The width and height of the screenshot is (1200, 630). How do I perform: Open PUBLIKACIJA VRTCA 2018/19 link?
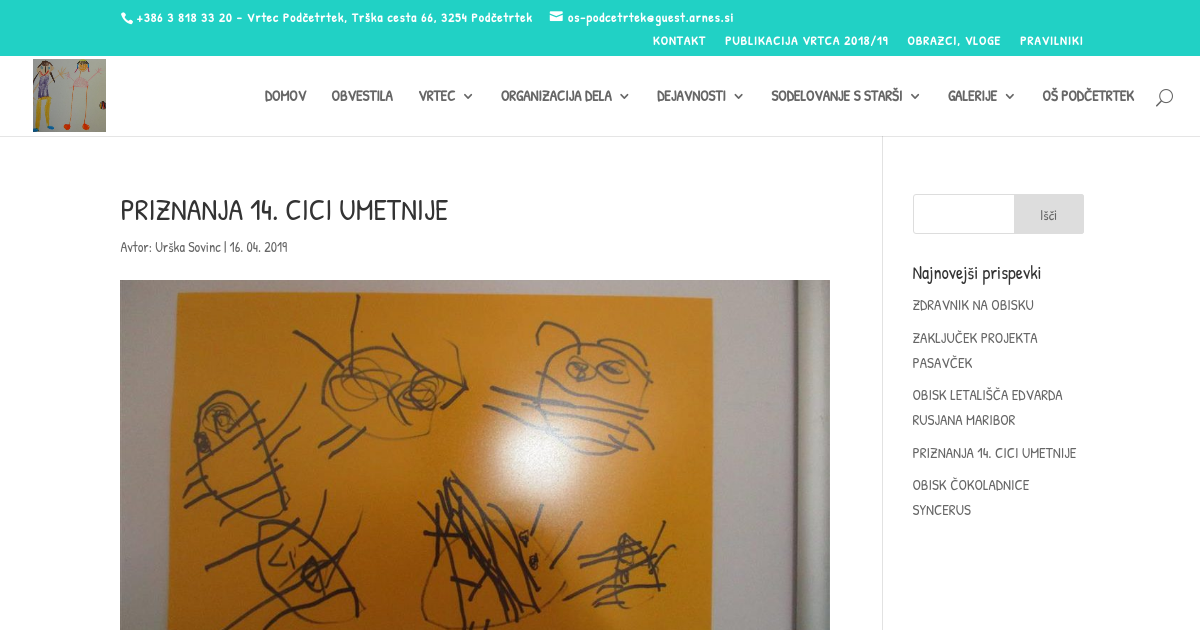806,41
